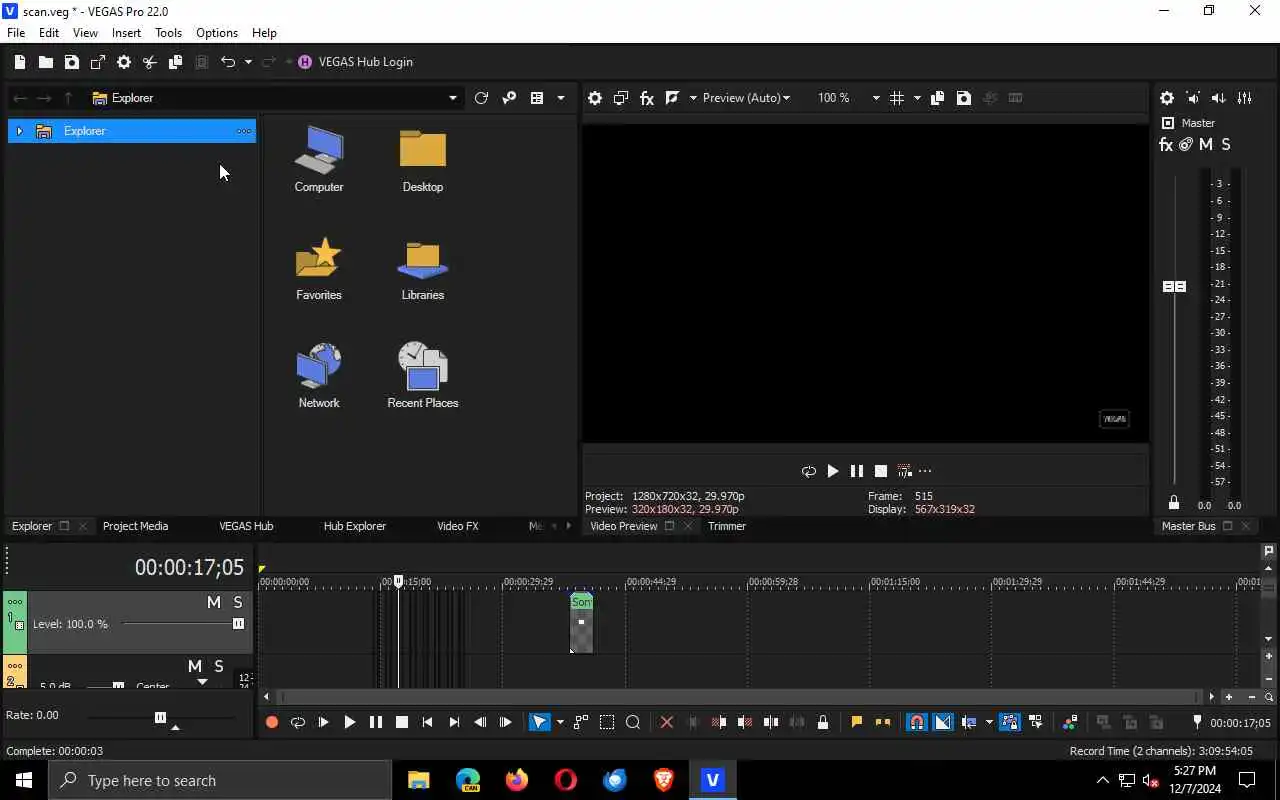
Task: Click the Explorer Views grid icon
Action: [x=537, y=98]
